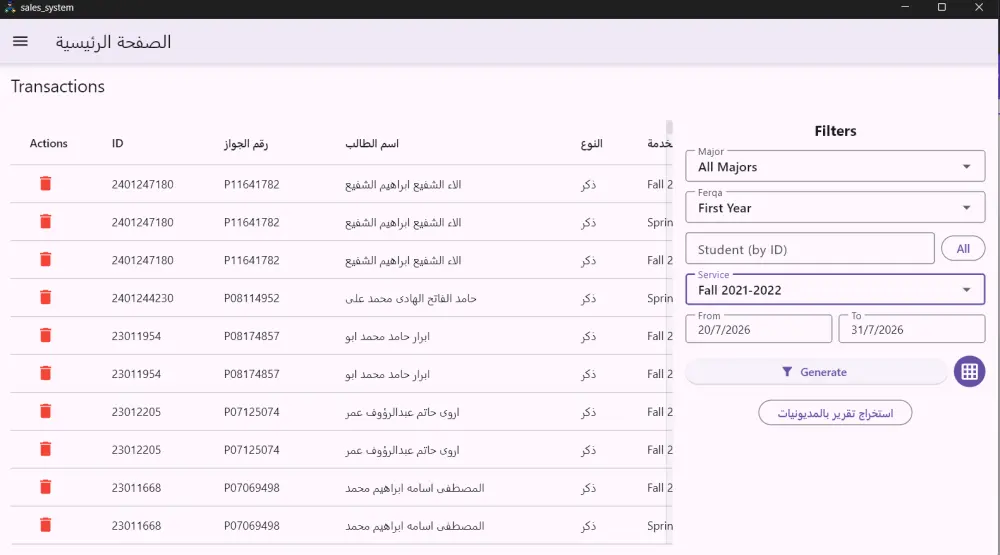Delete the Fall transaction for ID 23011668
The image size is (1000, 555).
(x=45, y=487)
